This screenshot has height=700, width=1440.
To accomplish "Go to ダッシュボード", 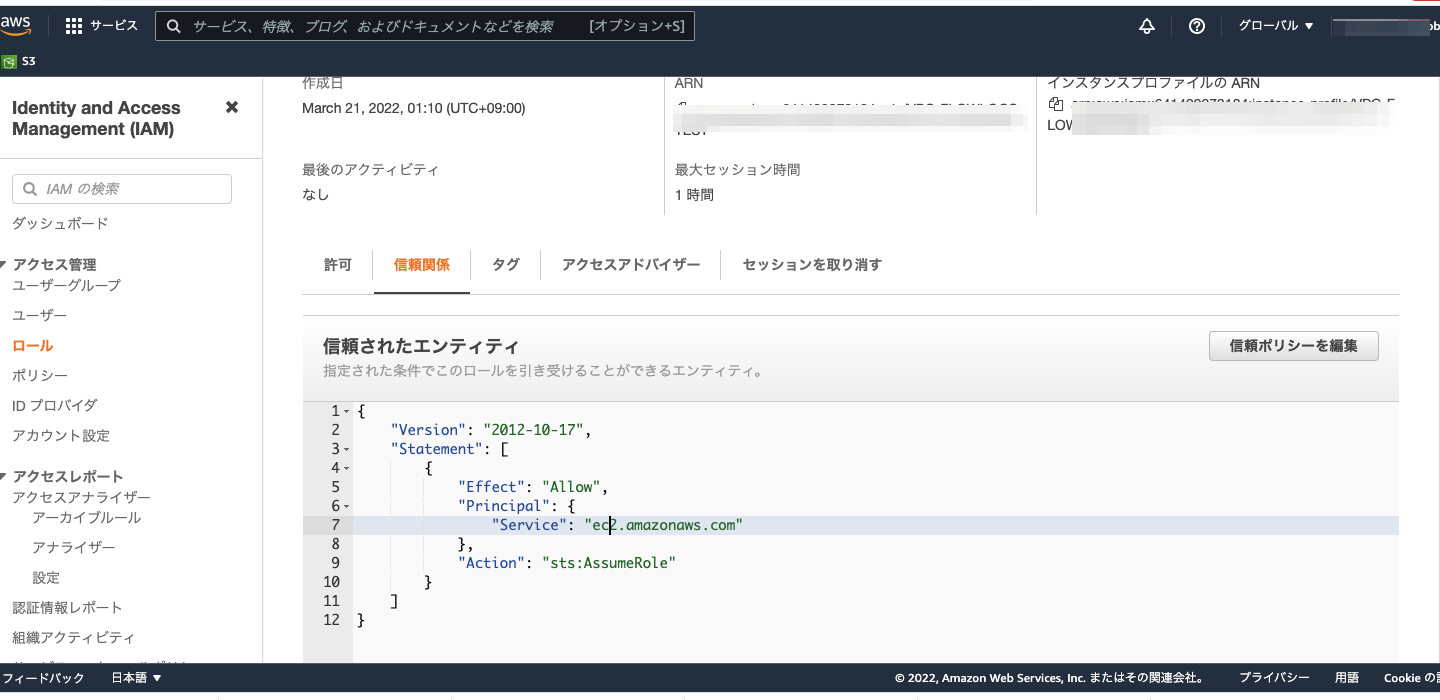I will (60, 224).
